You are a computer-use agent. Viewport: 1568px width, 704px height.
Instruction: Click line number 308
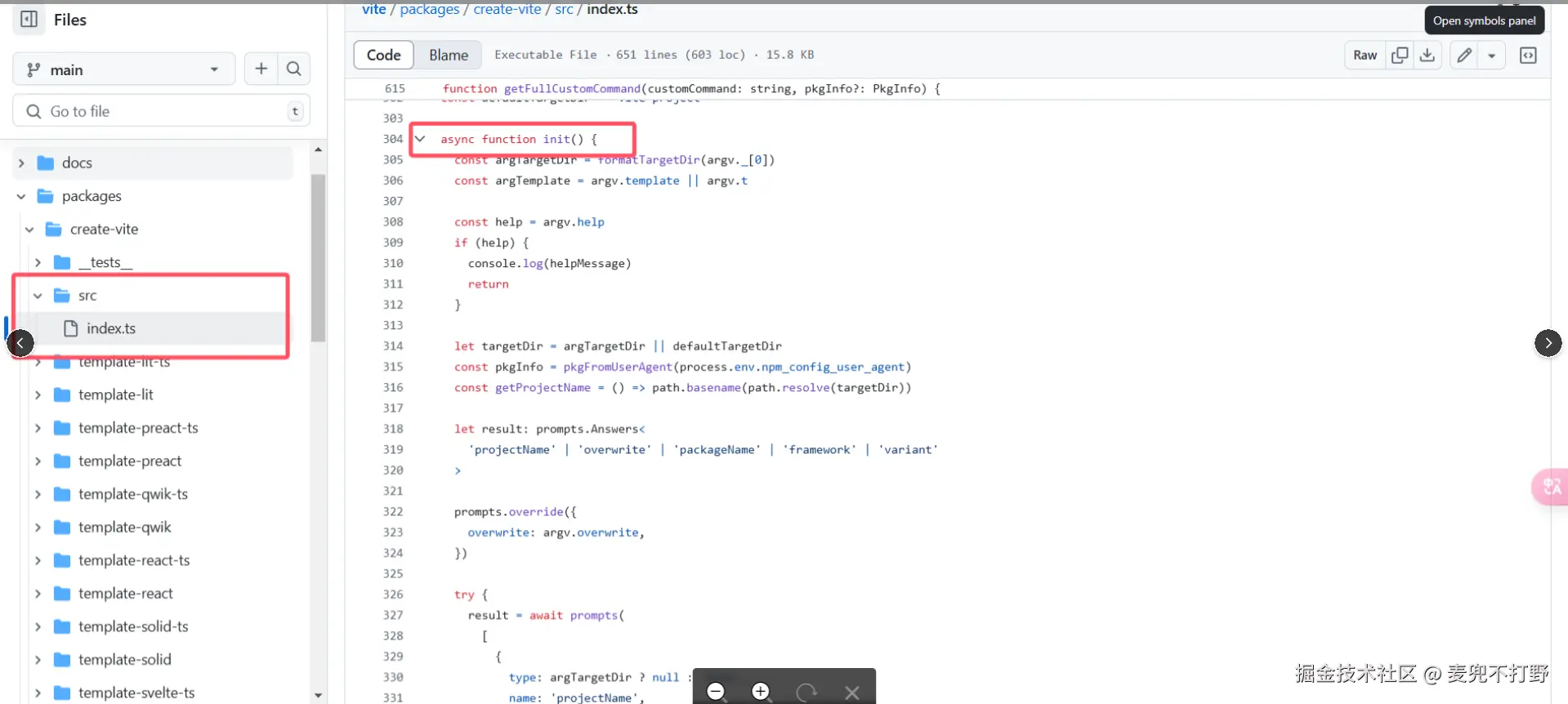tap(393, 222)
